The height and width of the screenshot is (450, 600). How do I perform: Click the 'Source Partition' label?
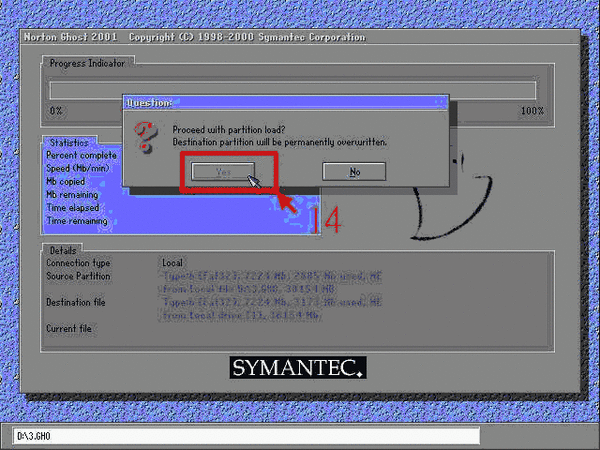78,276
